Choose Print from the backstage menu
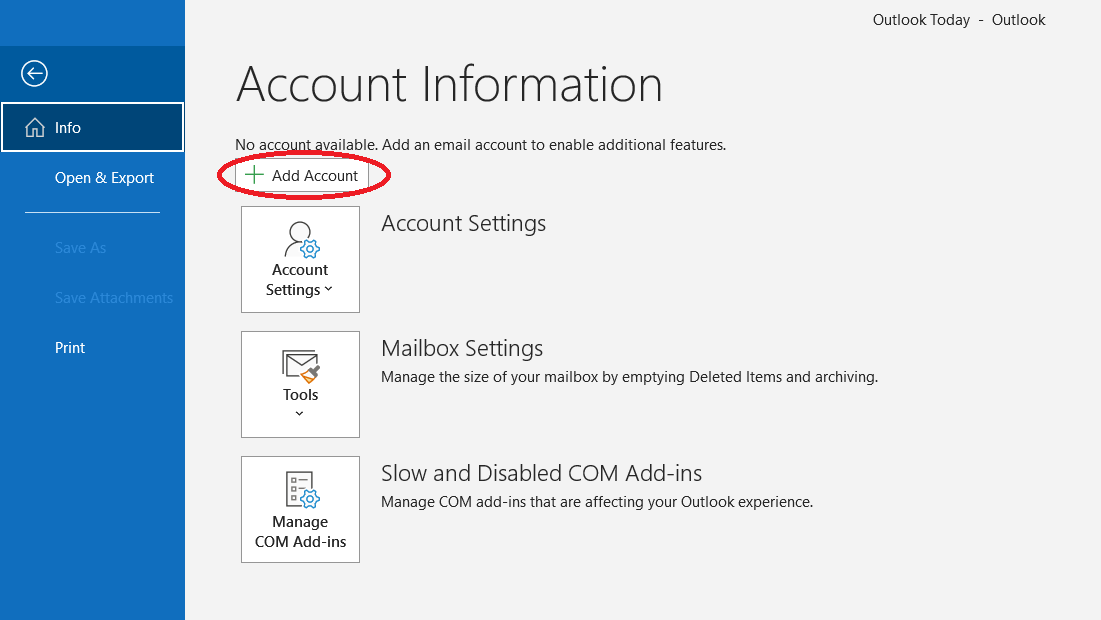The height and width of the screenshot is (620, 1101). click(x=70, y=348)
